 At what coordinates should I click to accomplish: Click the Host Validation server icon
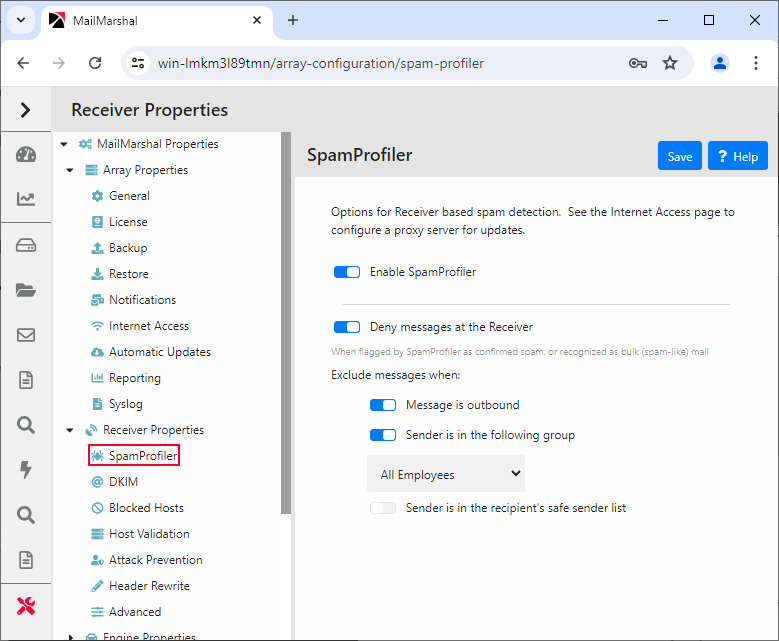(97, 534)
